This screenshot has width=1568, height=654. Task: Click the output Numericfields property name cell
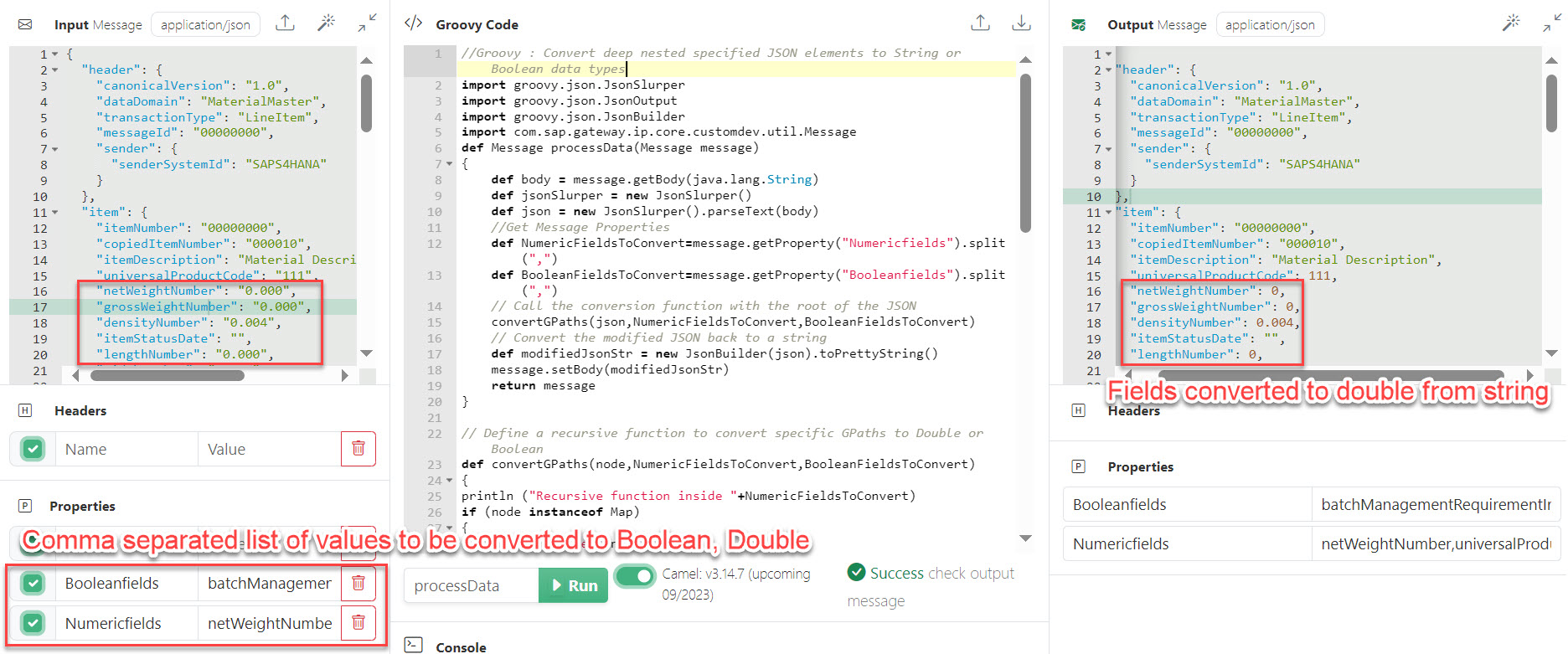pyautogui.click(x=1187, y=543)
